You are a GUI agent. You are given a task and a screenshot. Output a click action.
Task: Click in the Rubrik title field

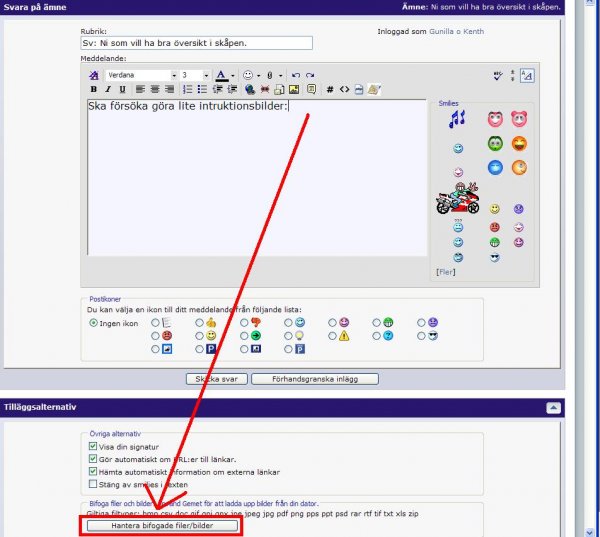(196, 44)
